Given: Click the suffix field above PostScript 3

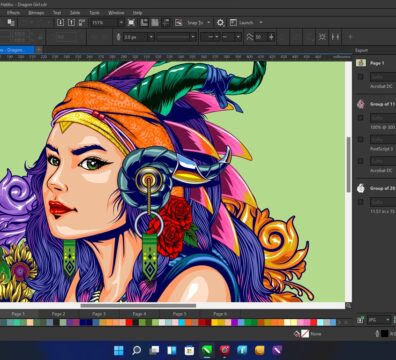Looking at the screenshot, I should (383, 139).
